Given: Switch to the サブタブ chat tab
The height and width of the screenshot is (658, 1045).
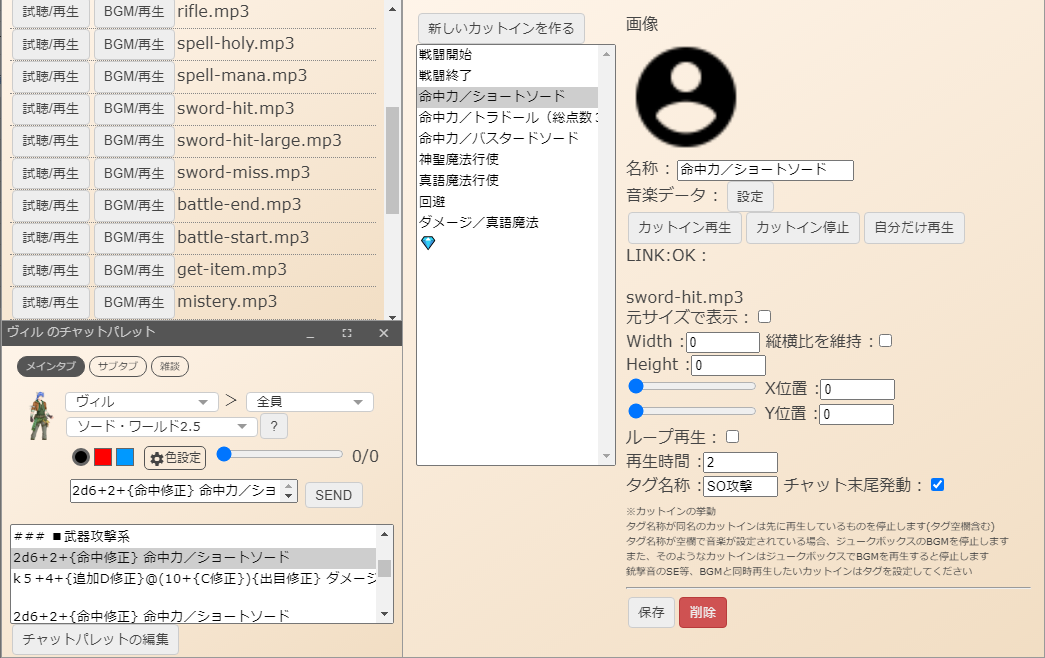Looking at the screenshot, I should (x=118, y=367).
